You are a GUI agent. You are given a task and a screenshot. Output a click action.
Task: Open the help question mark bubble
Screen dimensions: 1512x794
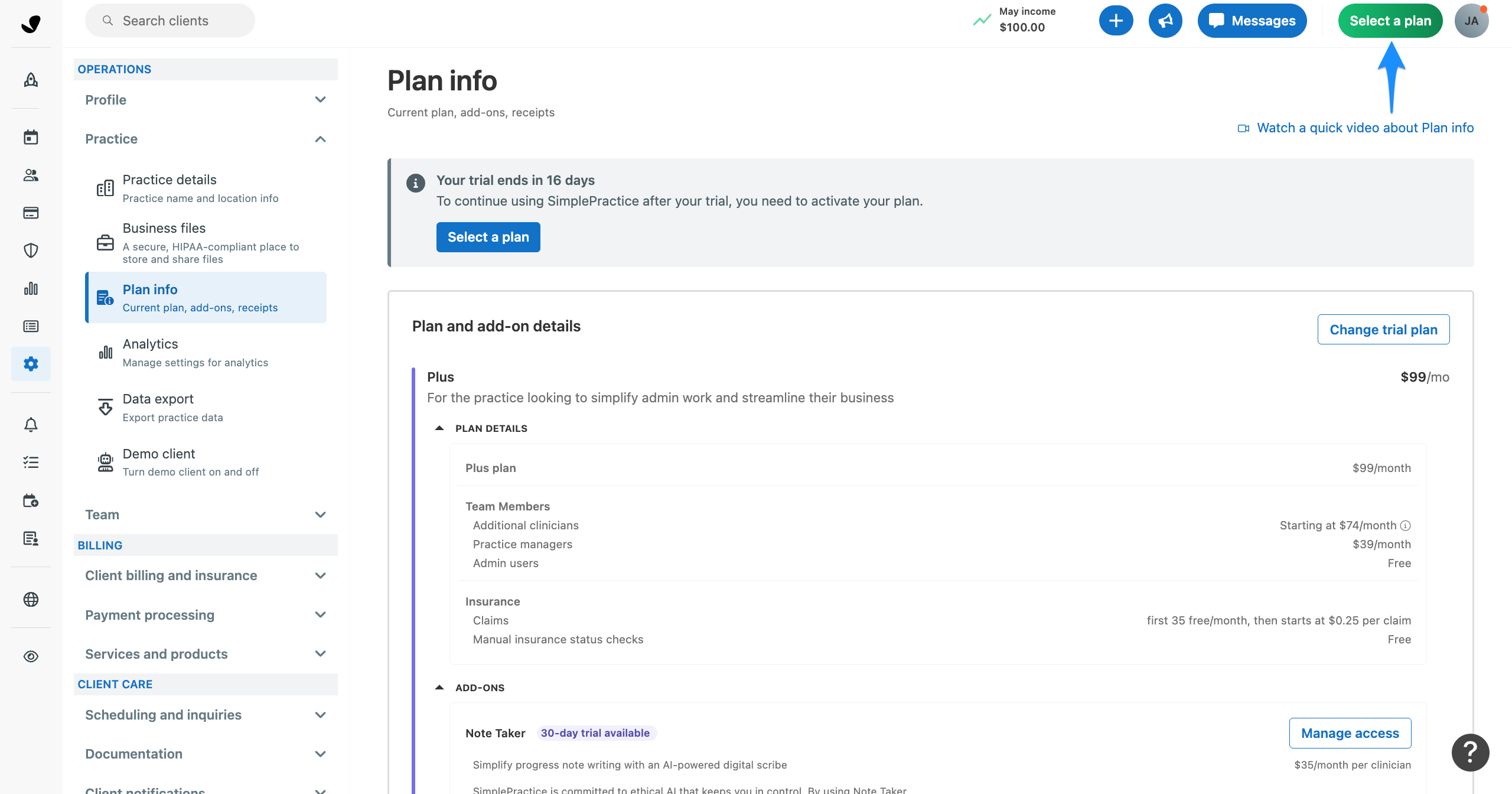click(x=1470, y=752)
